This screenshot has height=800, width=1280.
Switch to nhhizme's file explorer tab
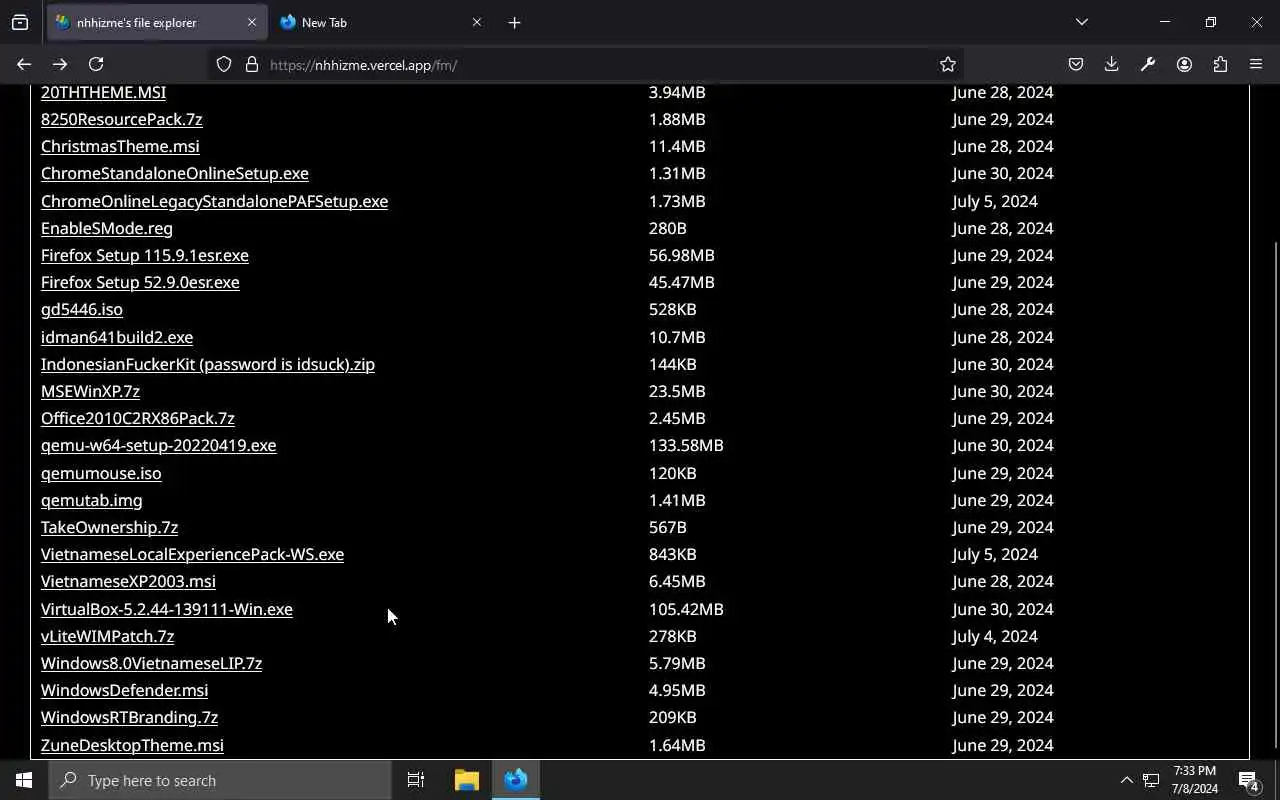[157, 22]
